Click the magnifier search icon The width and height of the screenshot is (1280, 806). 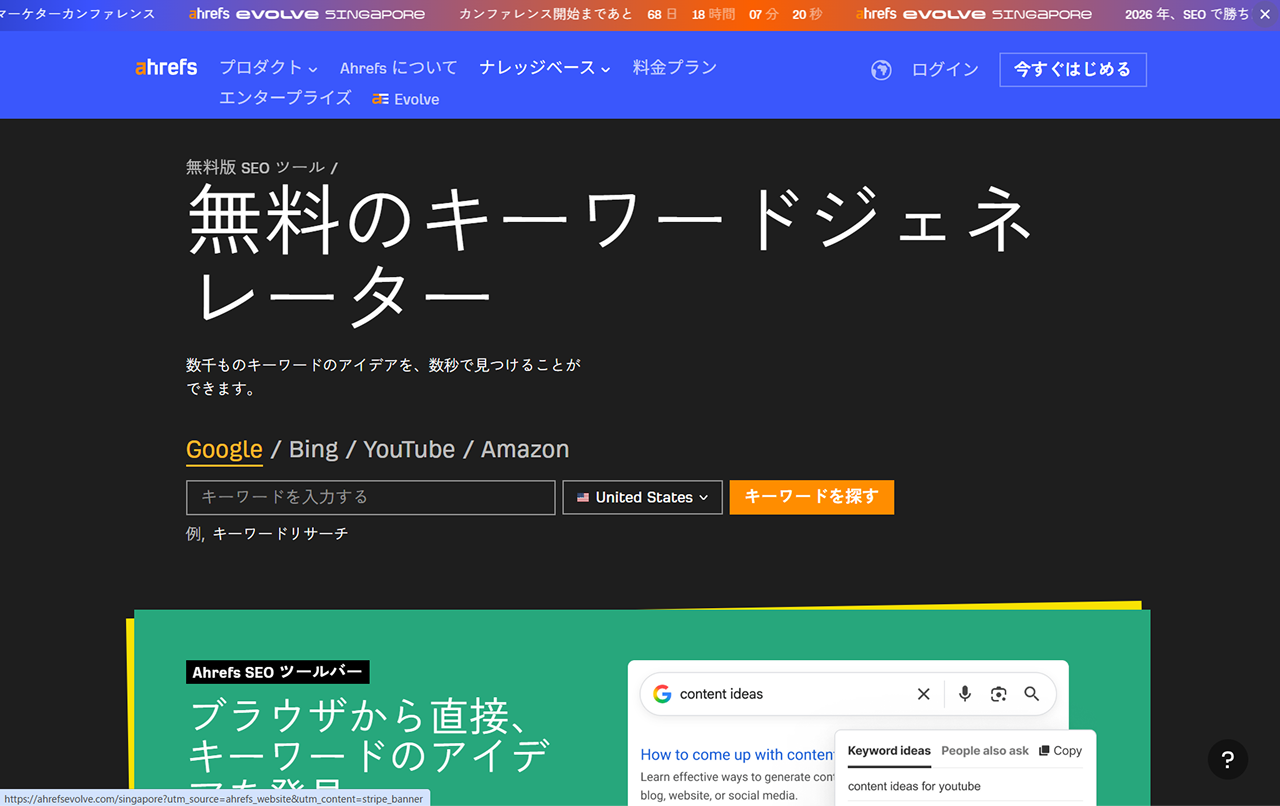pos(1032,694)
